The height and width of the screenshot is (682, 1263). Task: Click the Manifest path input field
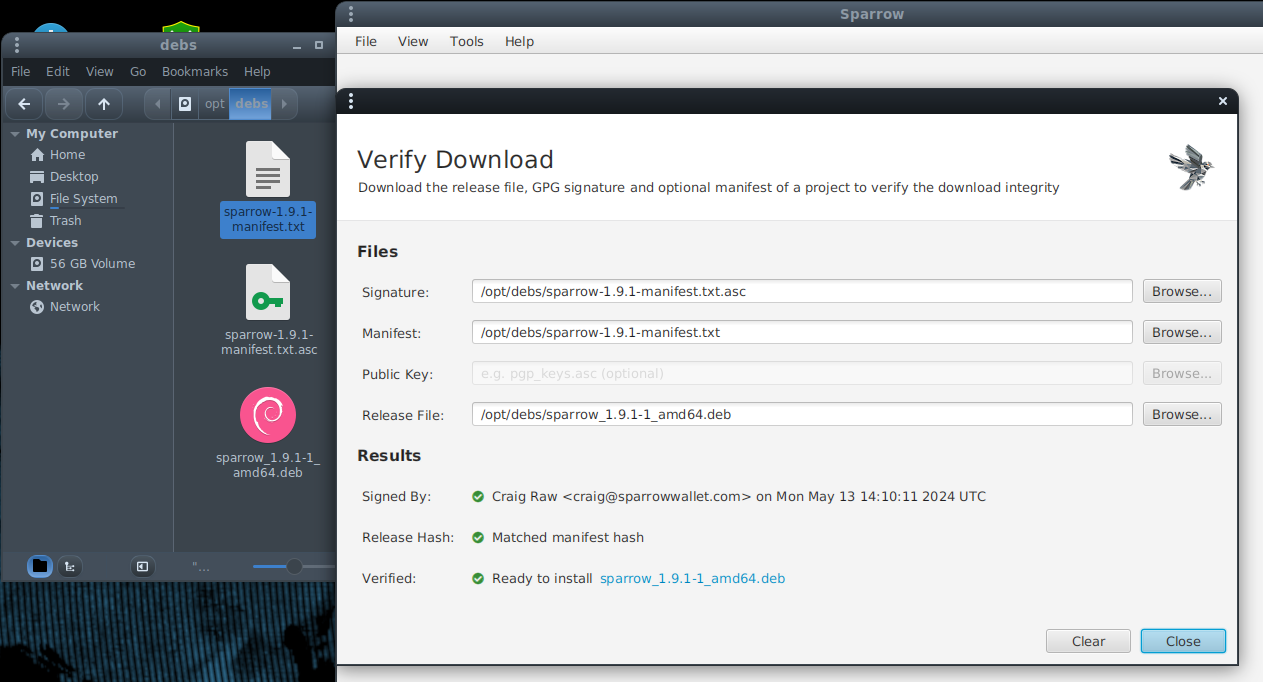(x=801, y=332)
